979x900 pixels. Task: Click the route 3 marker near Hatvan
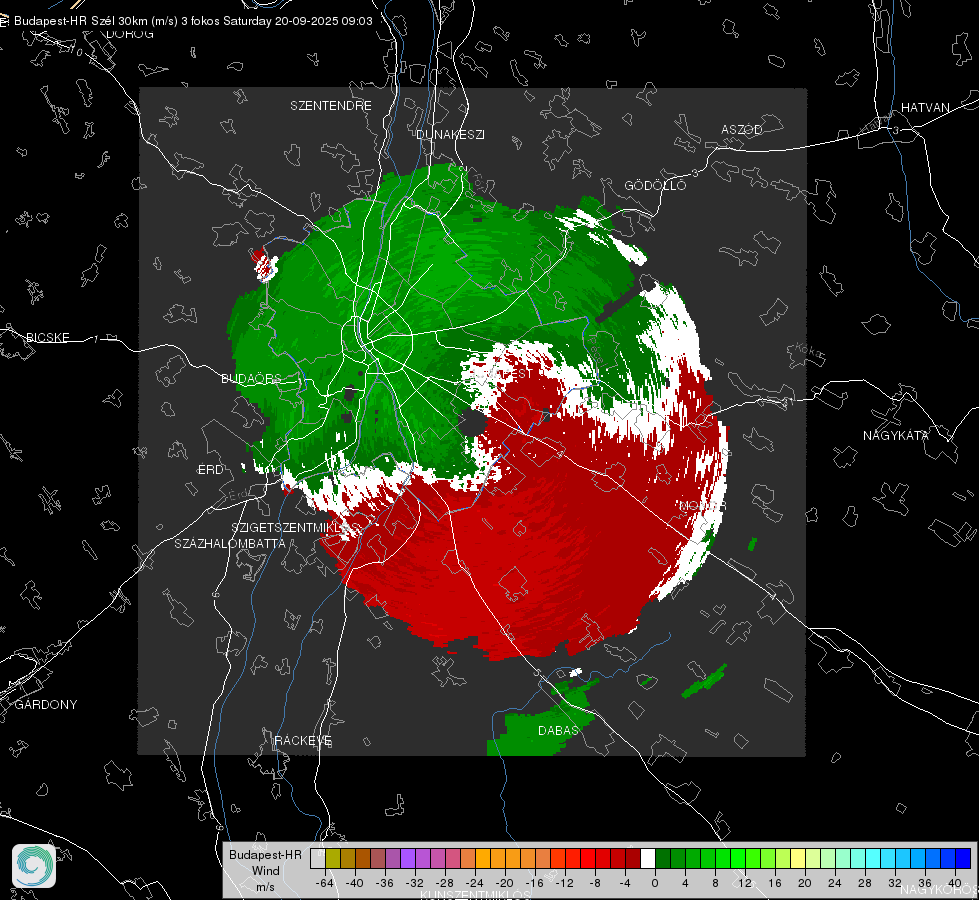pos(895,130)
